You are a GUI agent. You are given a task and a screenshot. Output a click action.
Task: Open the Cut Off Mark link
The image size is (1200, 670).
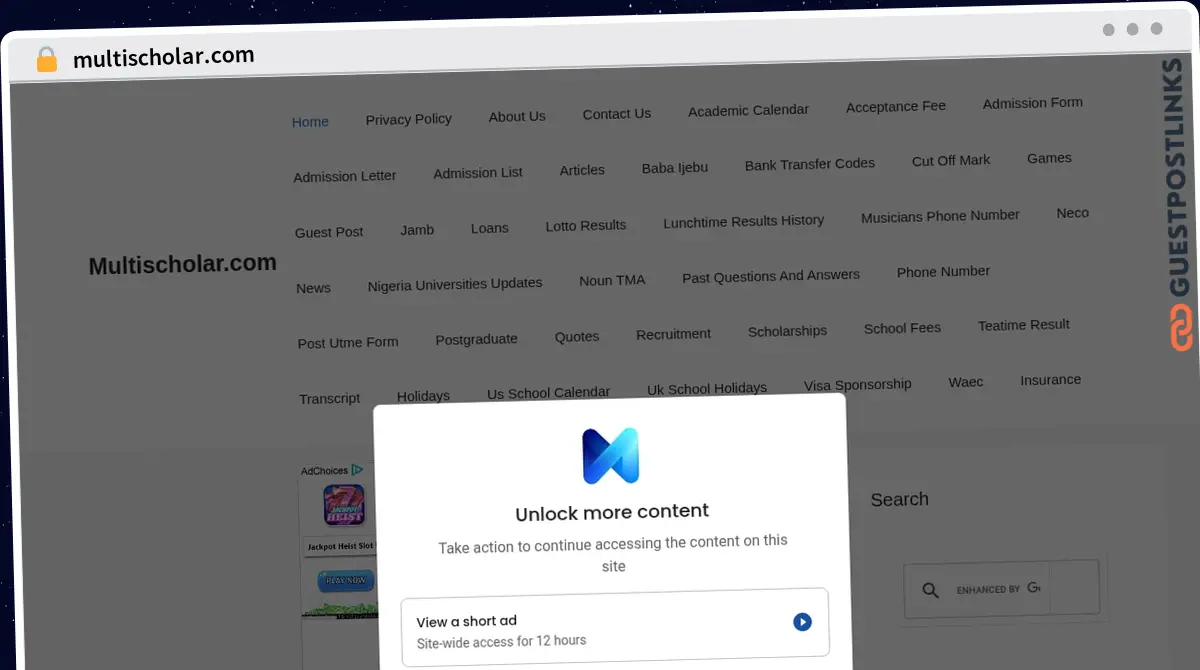point(950,160)
